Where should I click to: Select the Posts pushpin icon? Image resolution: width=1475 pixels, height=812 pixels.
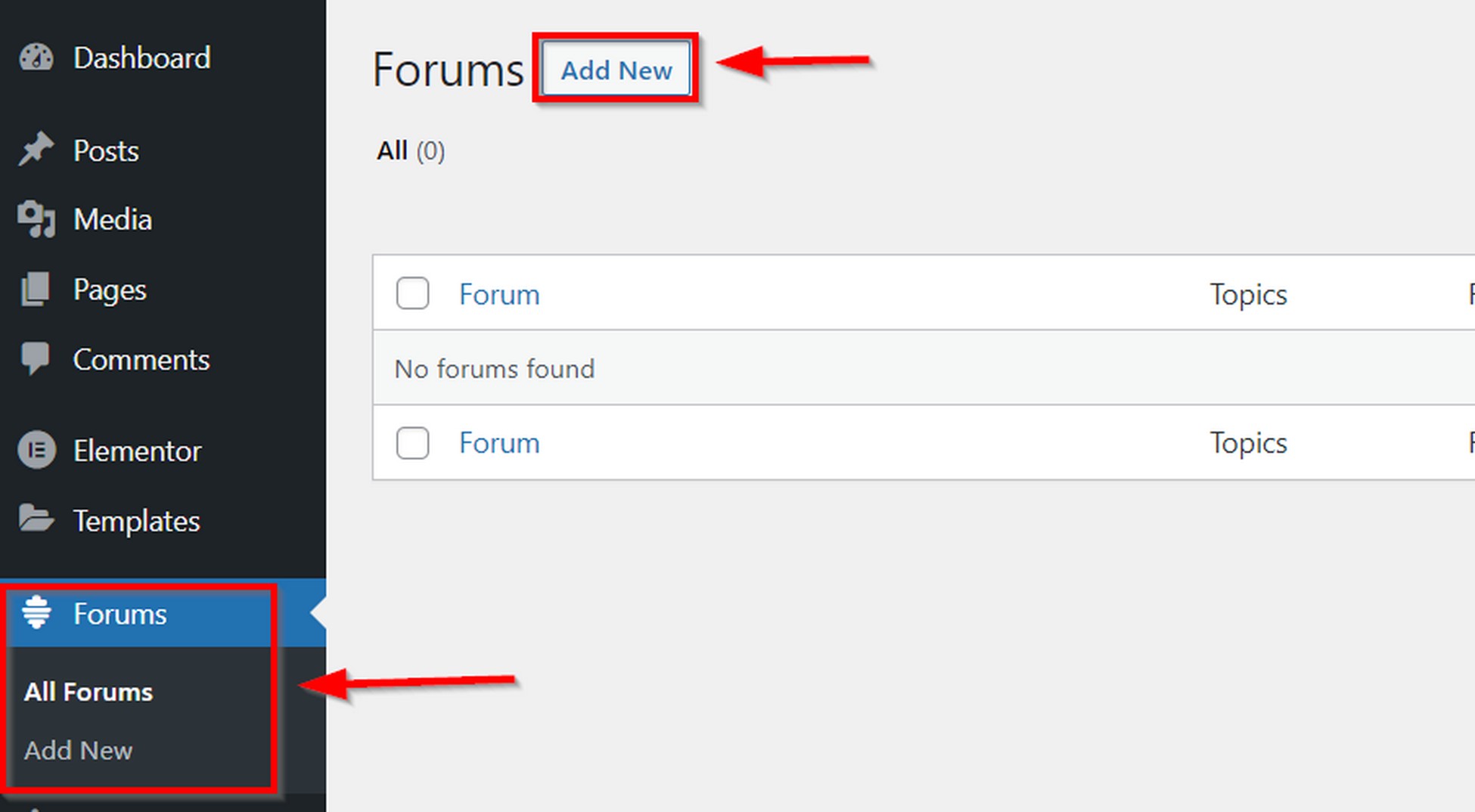click(x=36, y=150)
